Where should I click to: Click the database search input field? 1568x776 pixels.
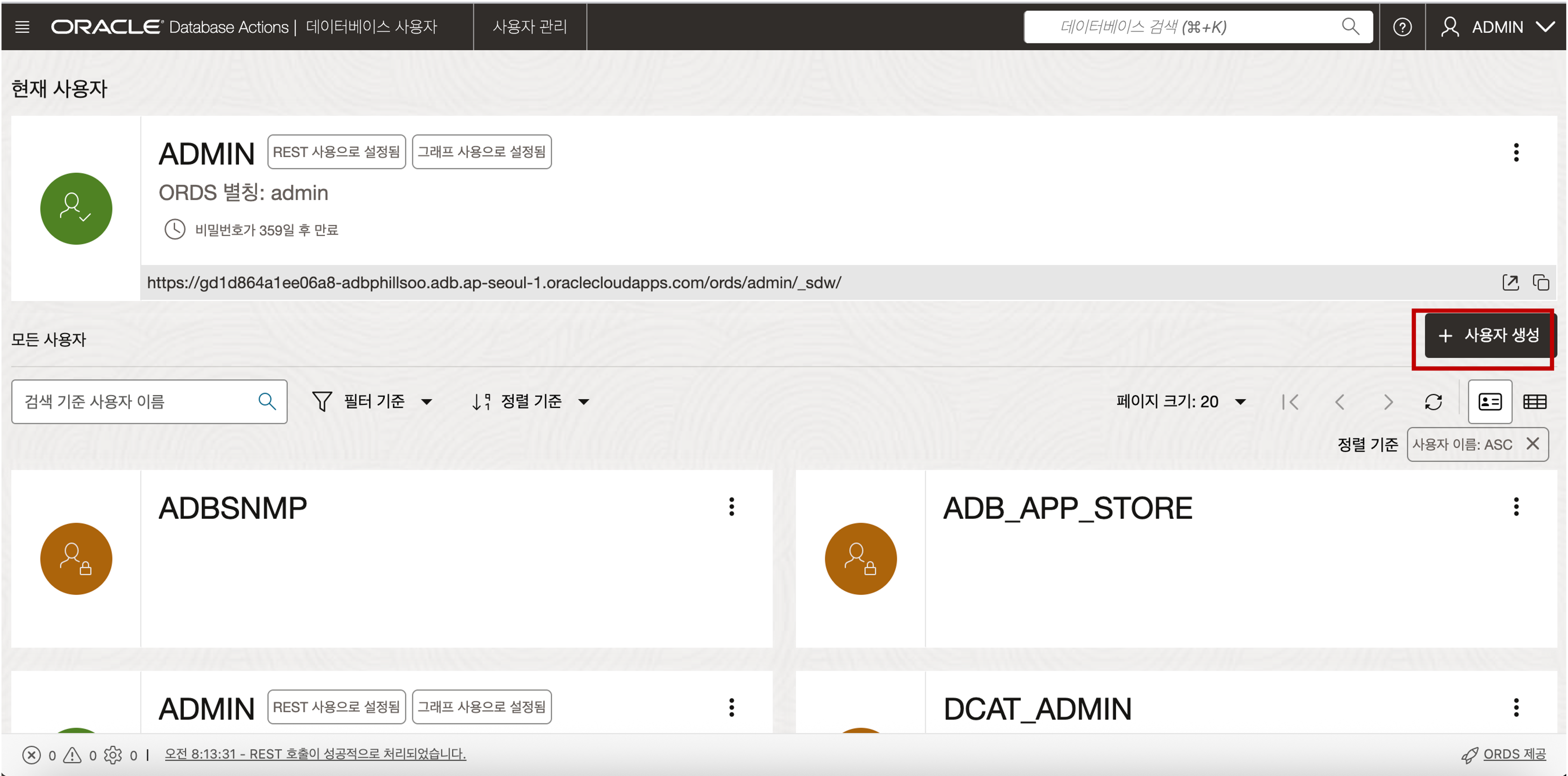pyautogui.click(x=1197, y=27)
